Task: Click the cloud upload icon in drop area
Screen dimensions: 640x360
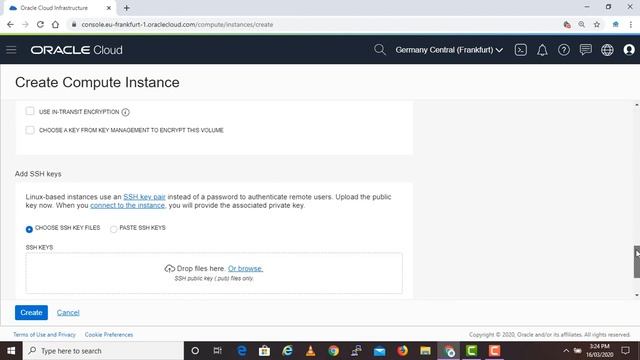Action: 169,269
